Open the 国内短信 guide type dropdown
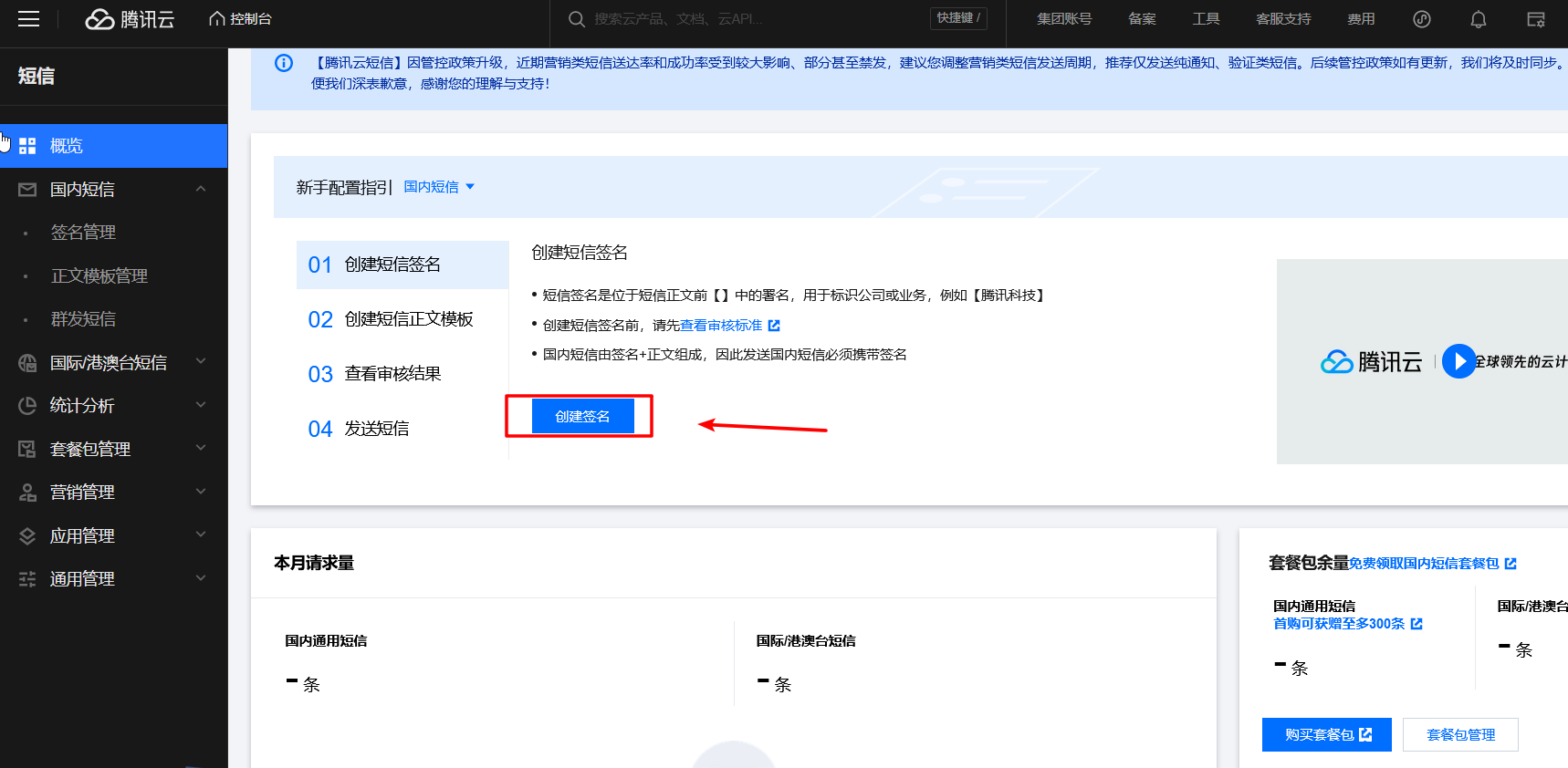 coord(439,187)
